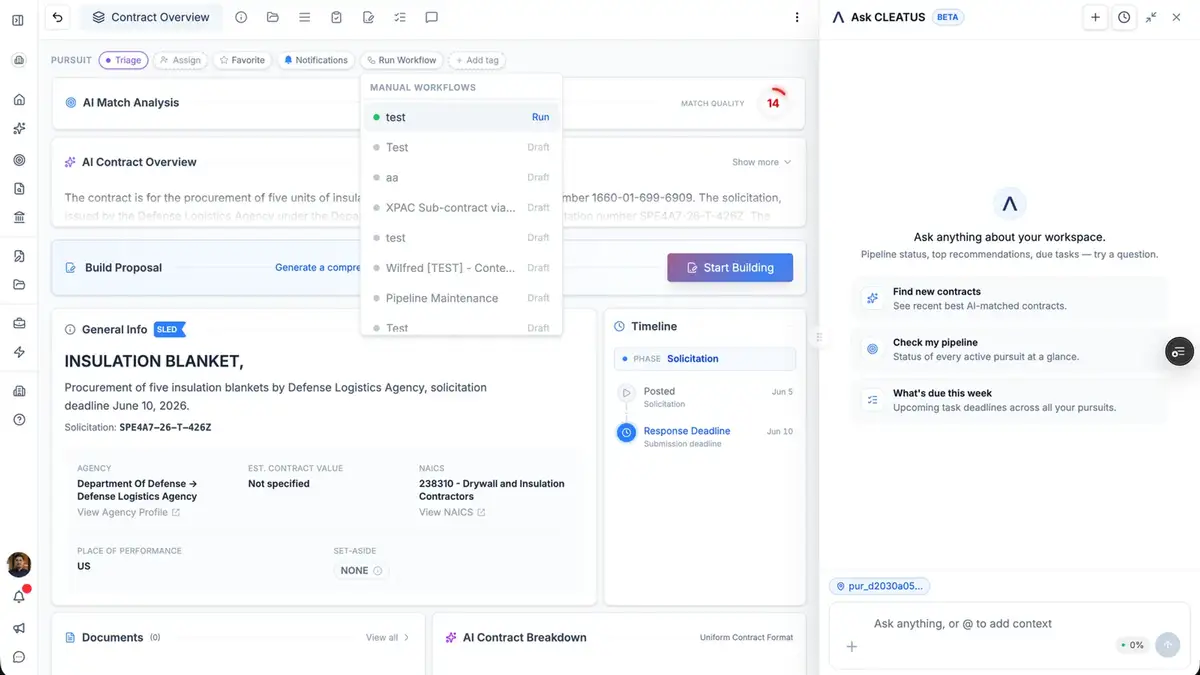The height and width of the screenshot is (675, 1200).
Task: Open the View NAICS link
Action: click(452, 512)
